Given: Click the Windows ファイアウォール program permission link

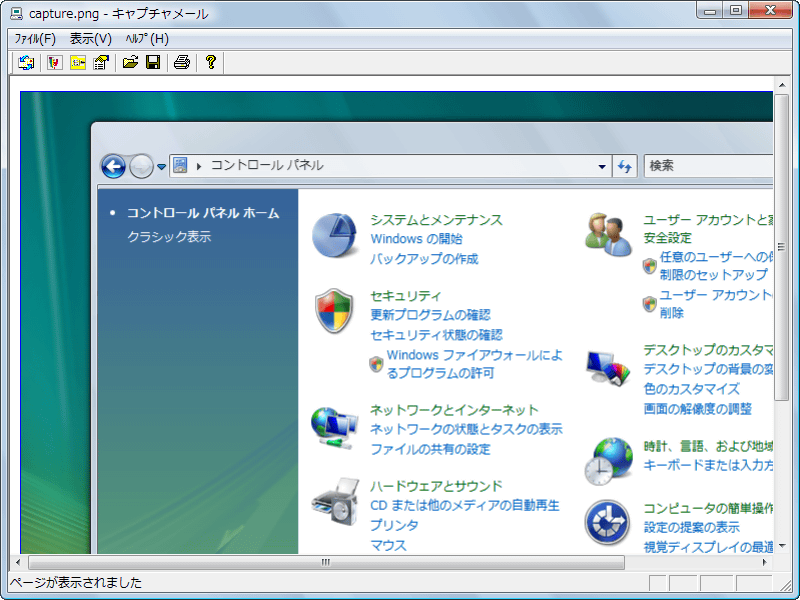Looking at the screenshot, I should (x=474, y=364).
